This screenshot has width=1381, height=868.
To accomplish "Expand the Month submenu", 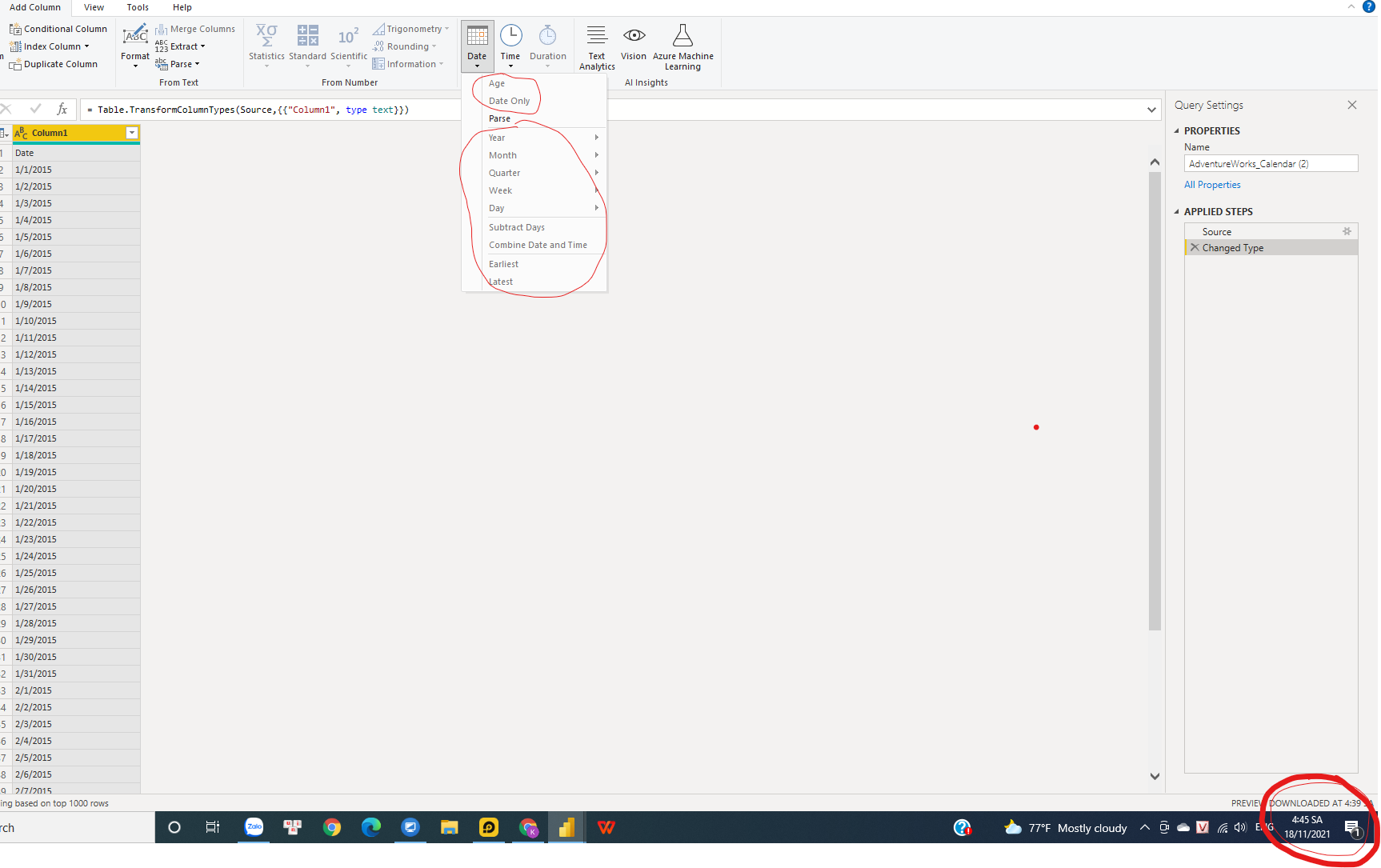I will click(x=534, y=155).
